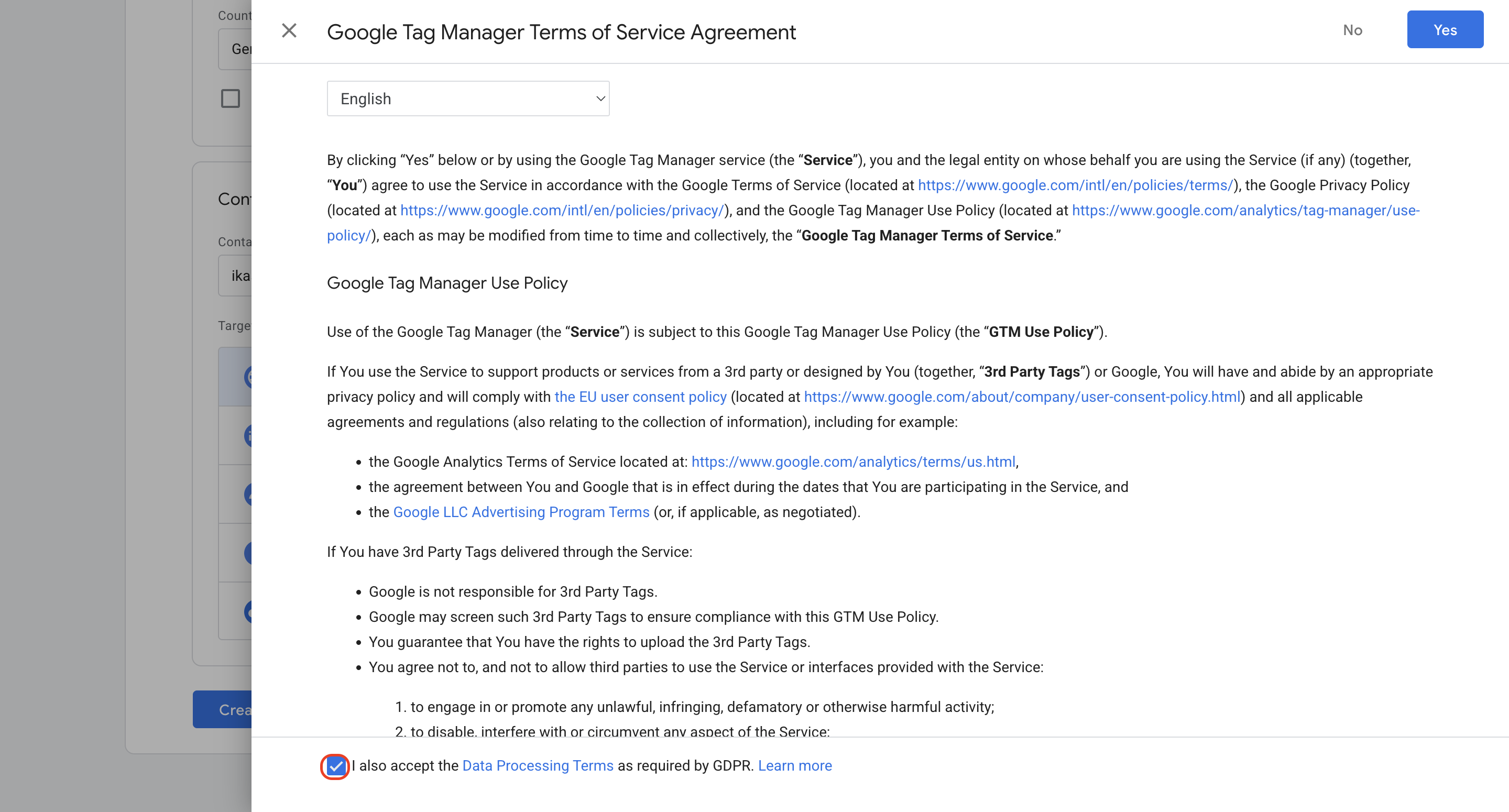Screen dimensions: 1509x812
Task: Click the list item 'to engage in or promote any unlawful'
Action: [x=702, y=707]
